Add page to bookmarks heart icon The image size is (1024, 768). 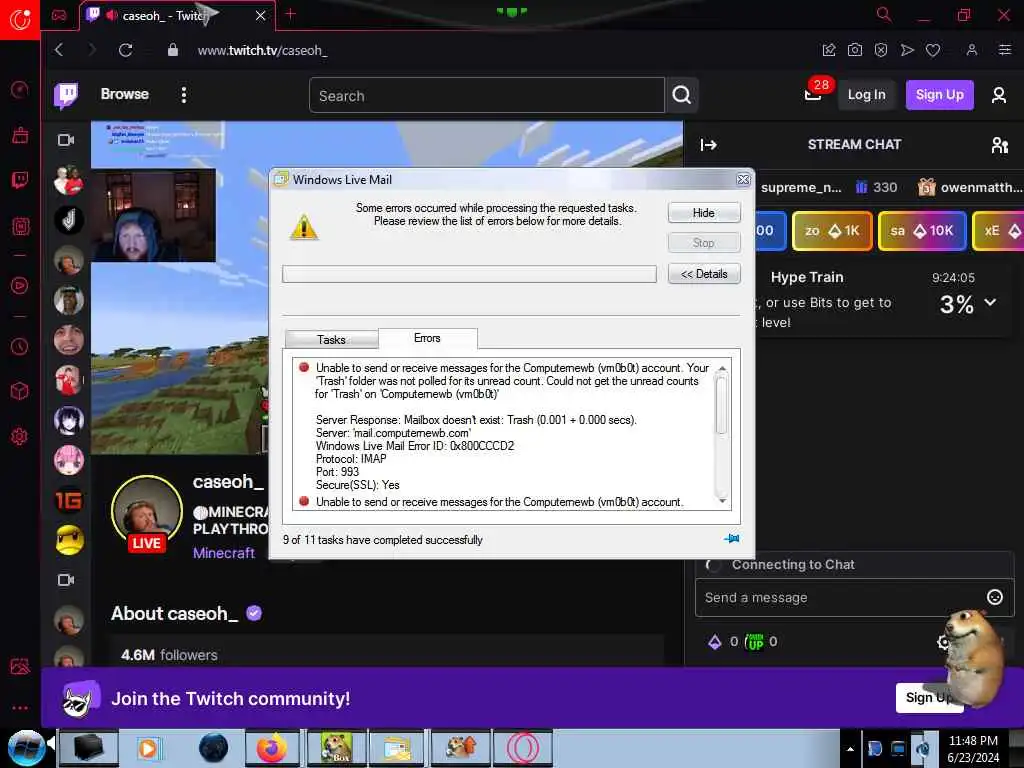(933, 50)
